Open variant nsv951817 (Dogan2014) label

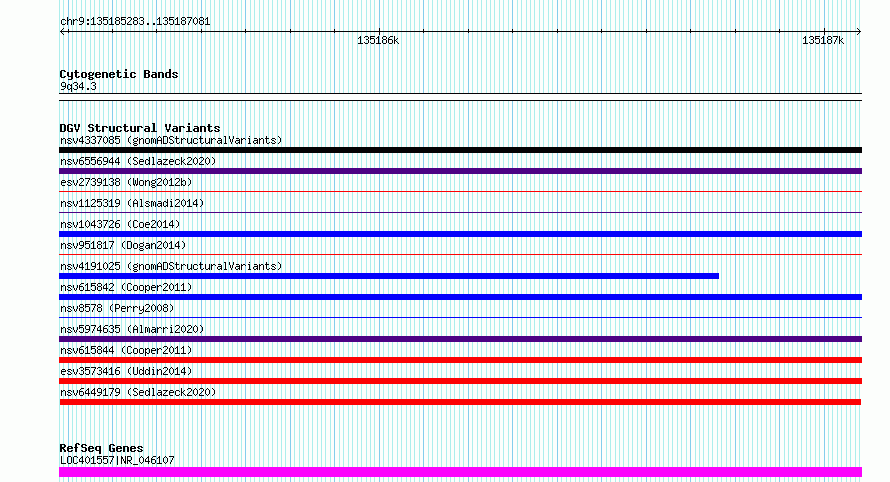point(123,245)
